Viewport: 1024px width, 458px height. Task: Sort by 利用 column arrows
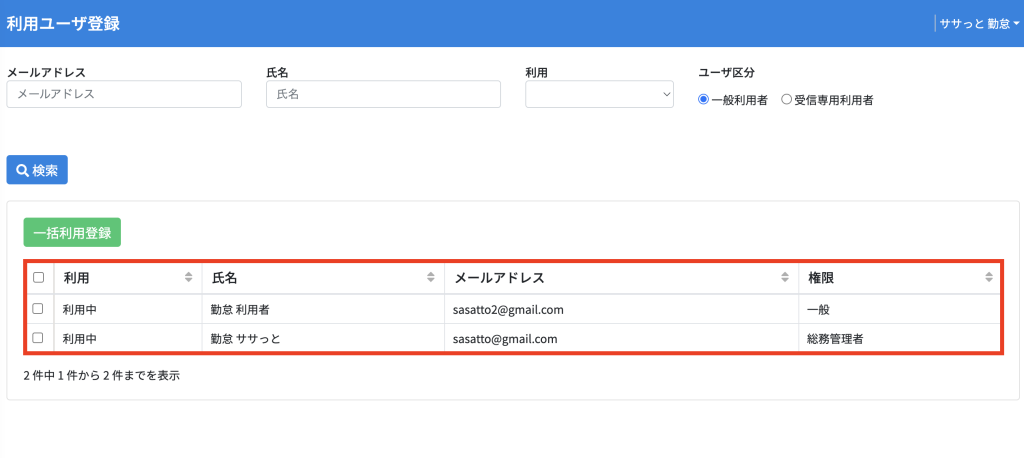(189, 277)
